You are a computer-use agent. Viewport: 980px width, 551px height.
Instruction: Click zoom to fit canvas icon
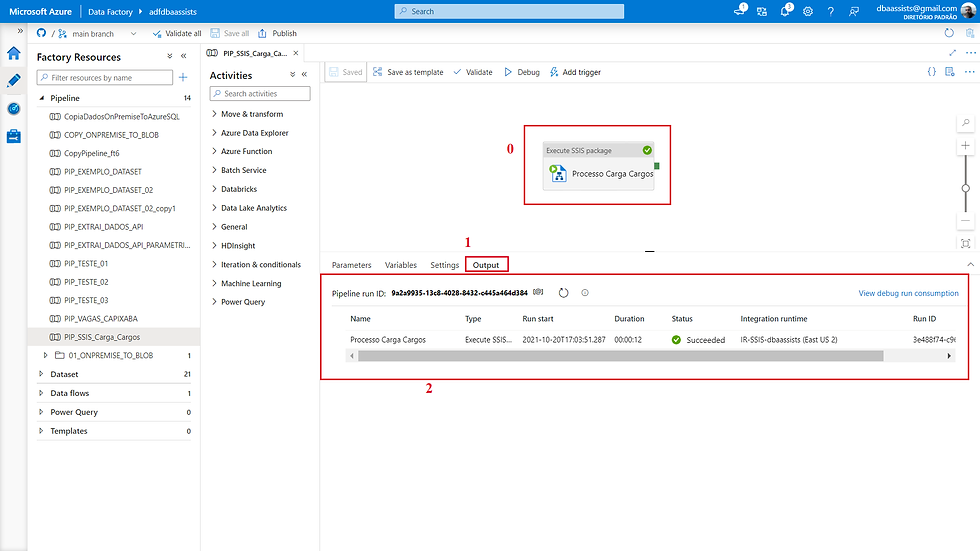tap(966, 244)
